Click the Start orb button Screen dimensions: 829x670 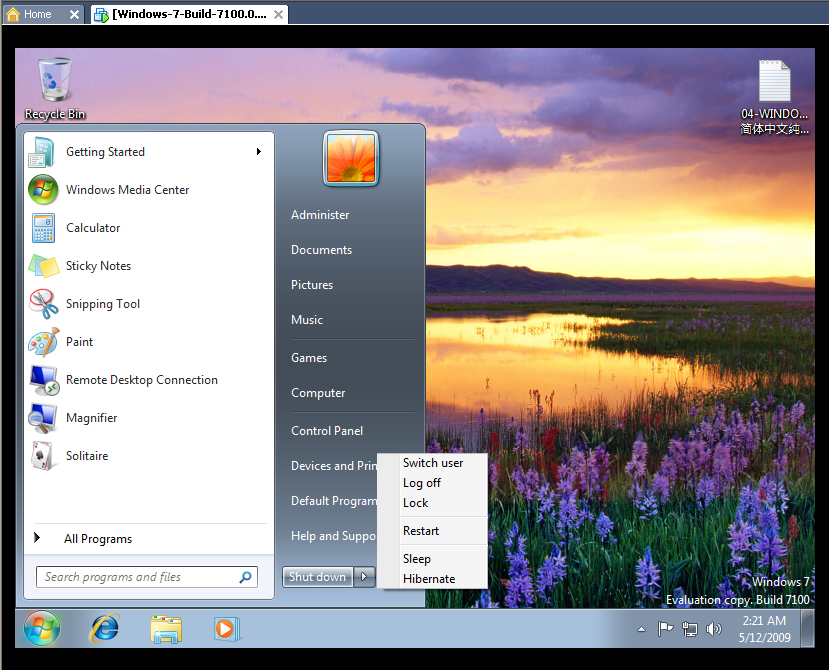[42, 628]
